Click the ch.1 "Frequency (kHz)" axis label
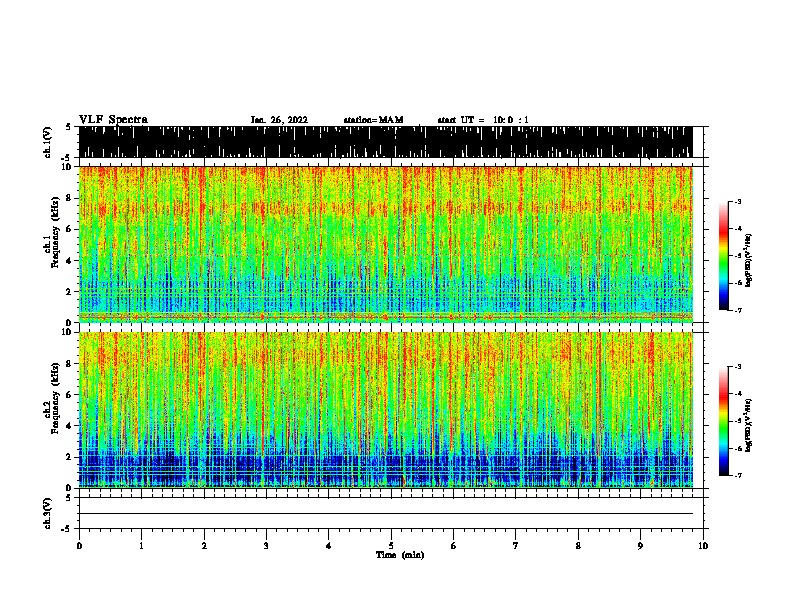 tap(55, 233)
